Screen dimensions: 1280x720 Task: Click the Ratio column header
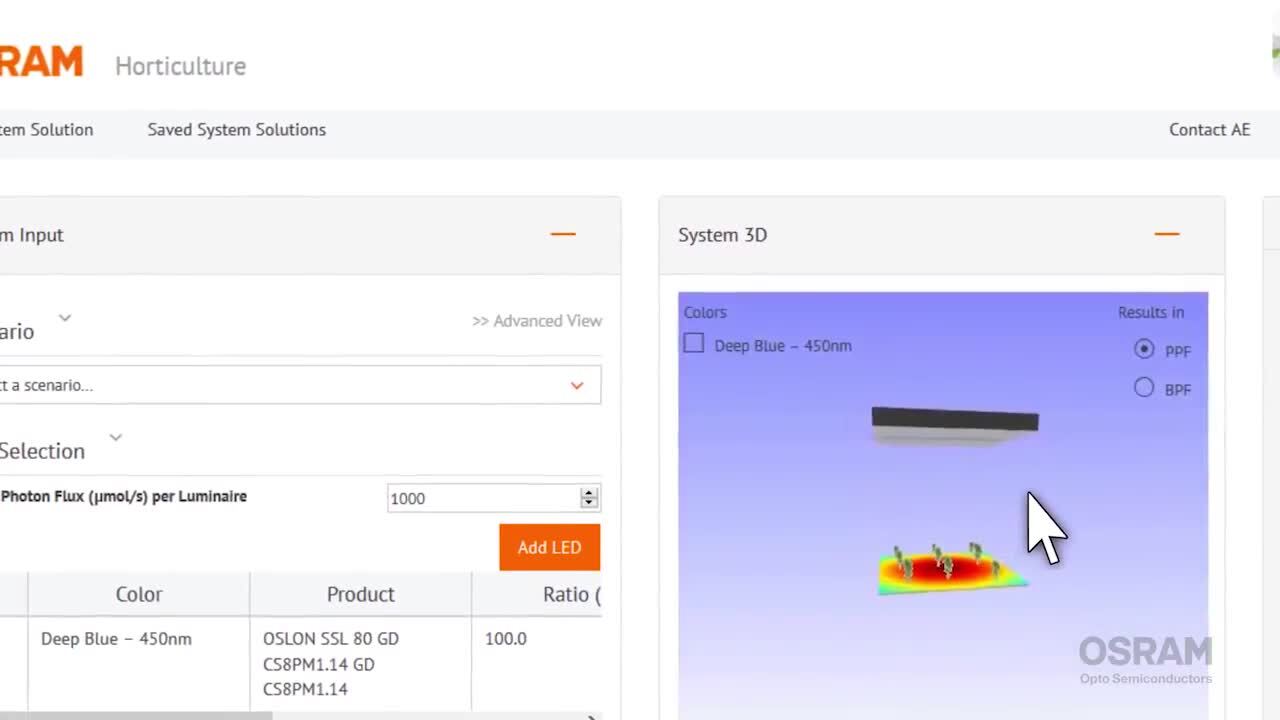point(537,594)
